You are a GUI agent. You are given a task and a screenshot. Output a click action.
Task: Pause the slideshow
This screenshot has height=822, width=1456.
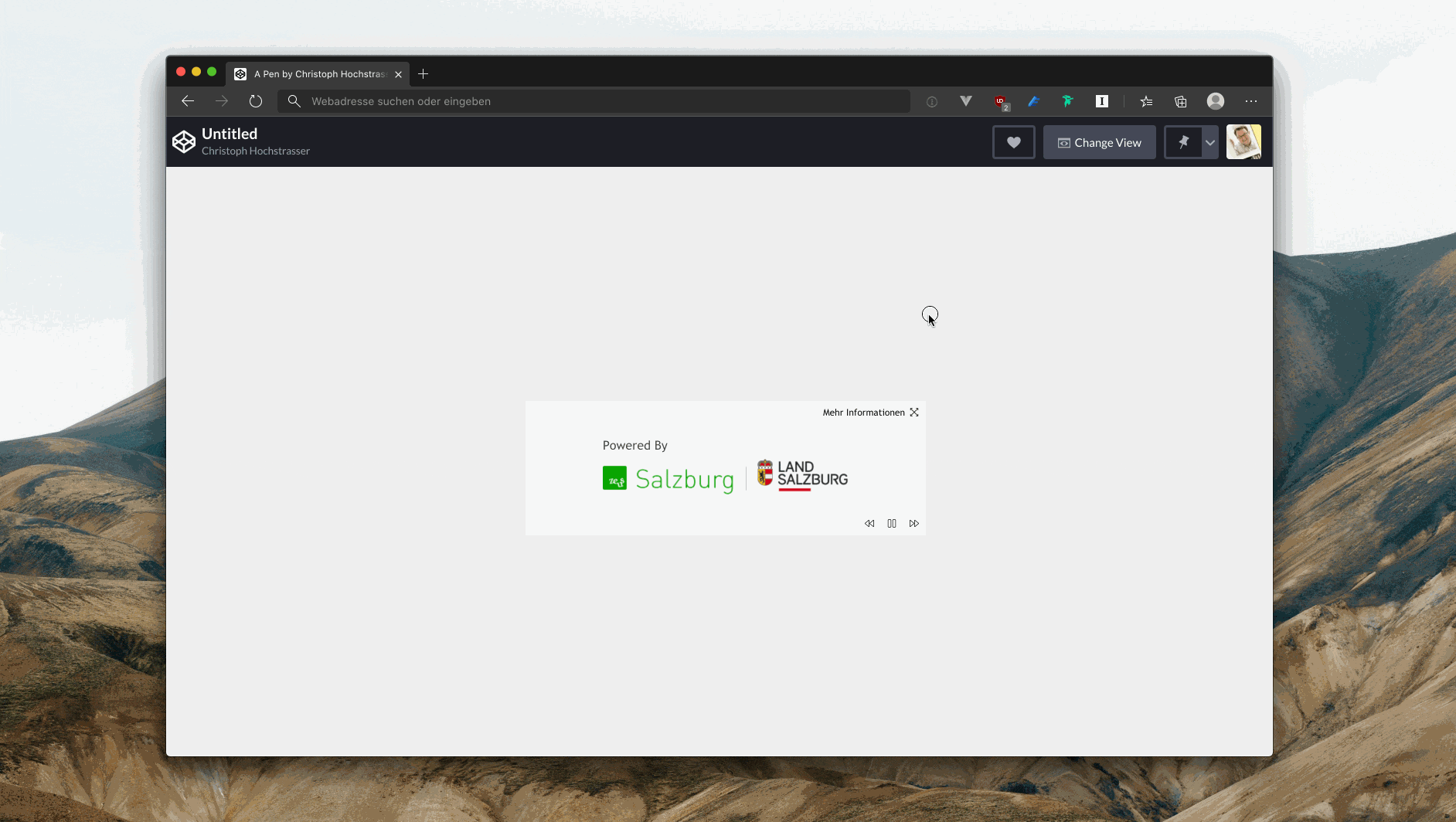click(892, 524)
